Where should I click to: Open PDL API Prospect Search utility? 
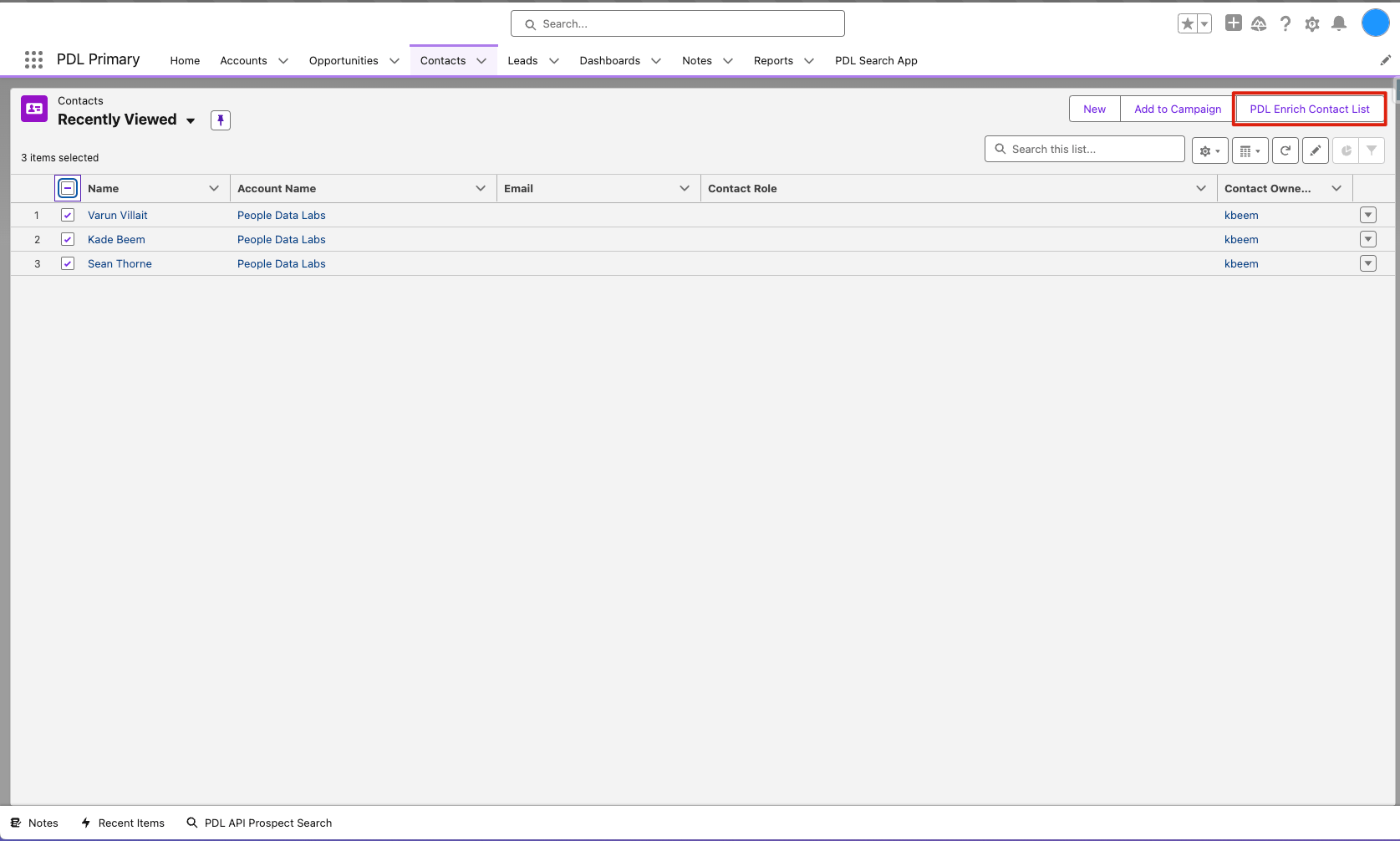[259, 823]
